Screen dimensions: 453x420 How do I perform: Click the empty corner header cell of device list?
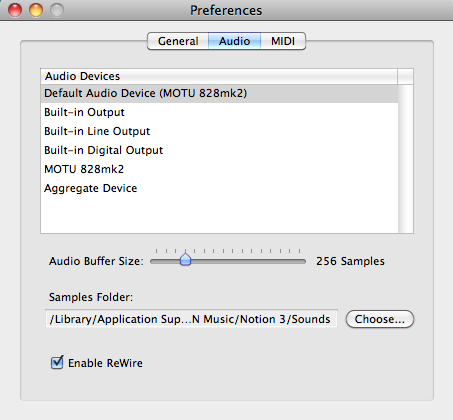click(405, 76)
